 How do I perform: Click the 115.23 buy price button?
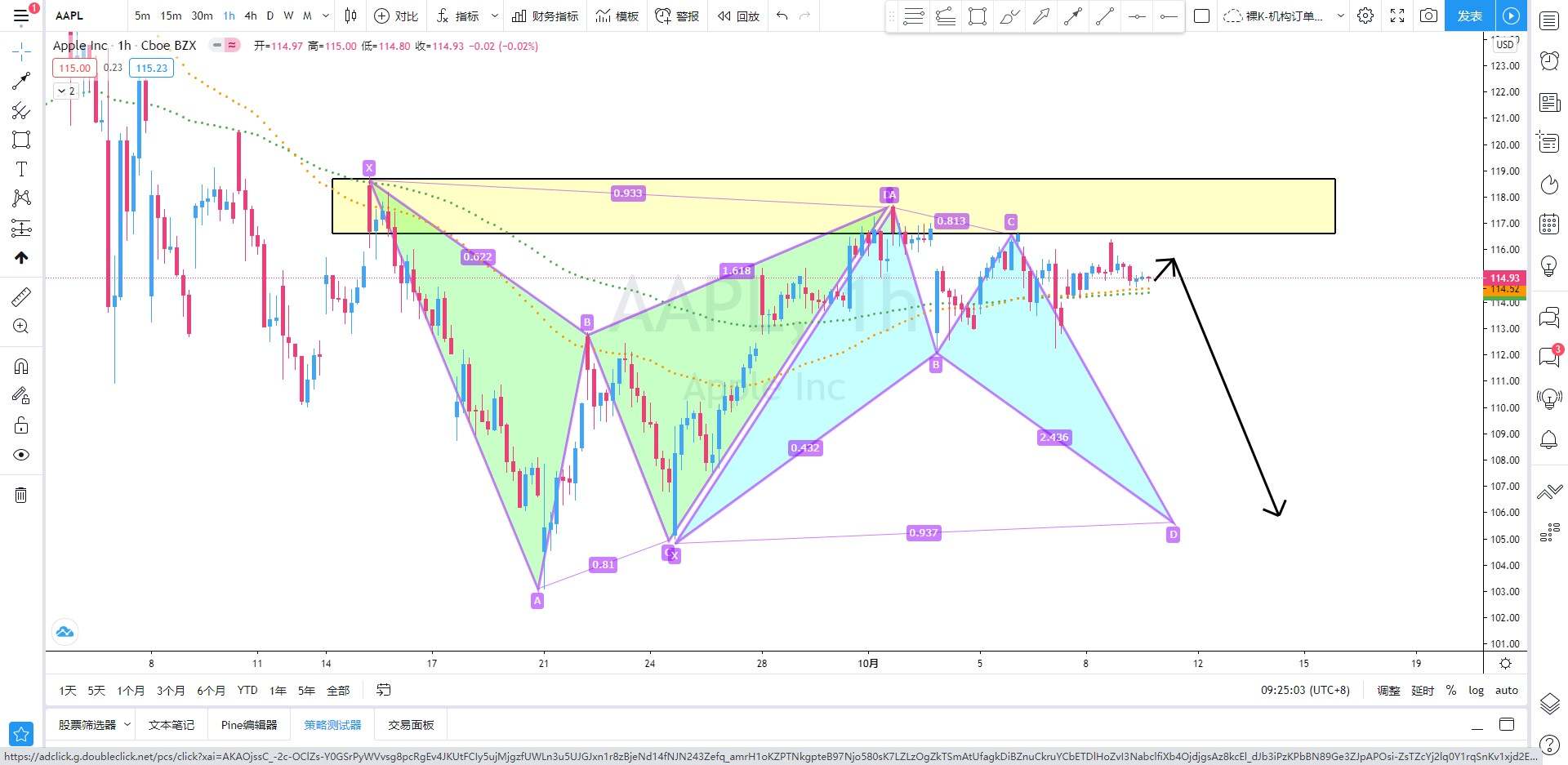coord(151,68)
